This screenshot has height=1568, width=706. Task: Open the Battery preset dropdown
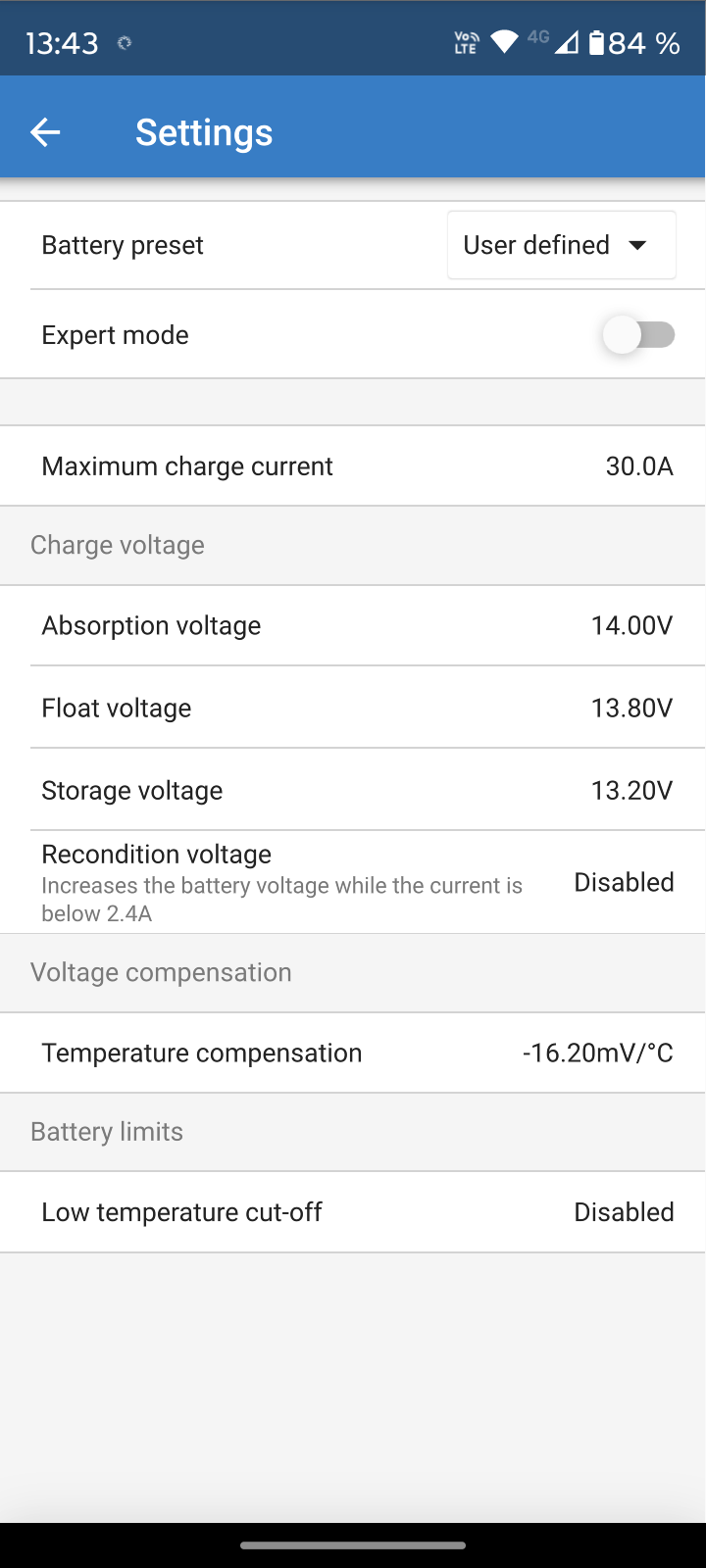tap(561, 245)
